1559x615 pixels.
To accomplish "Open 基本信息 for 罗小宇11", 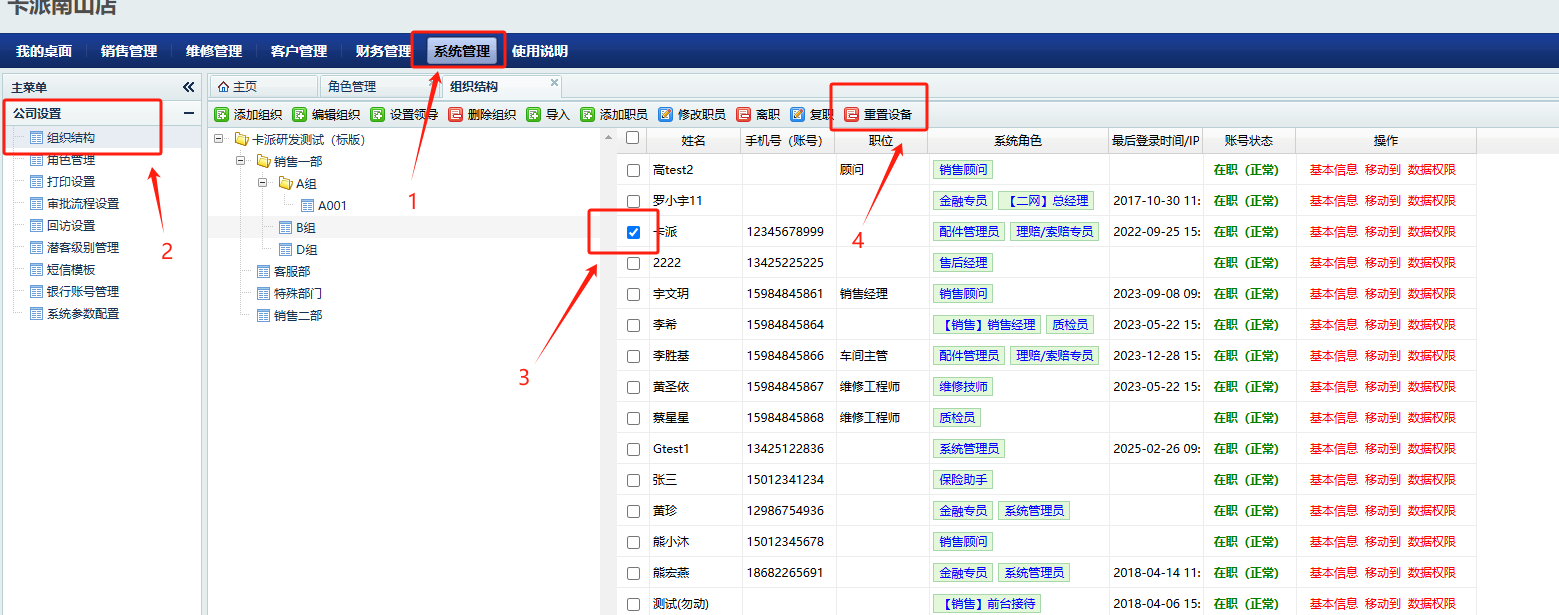I will pos(1334,201).
